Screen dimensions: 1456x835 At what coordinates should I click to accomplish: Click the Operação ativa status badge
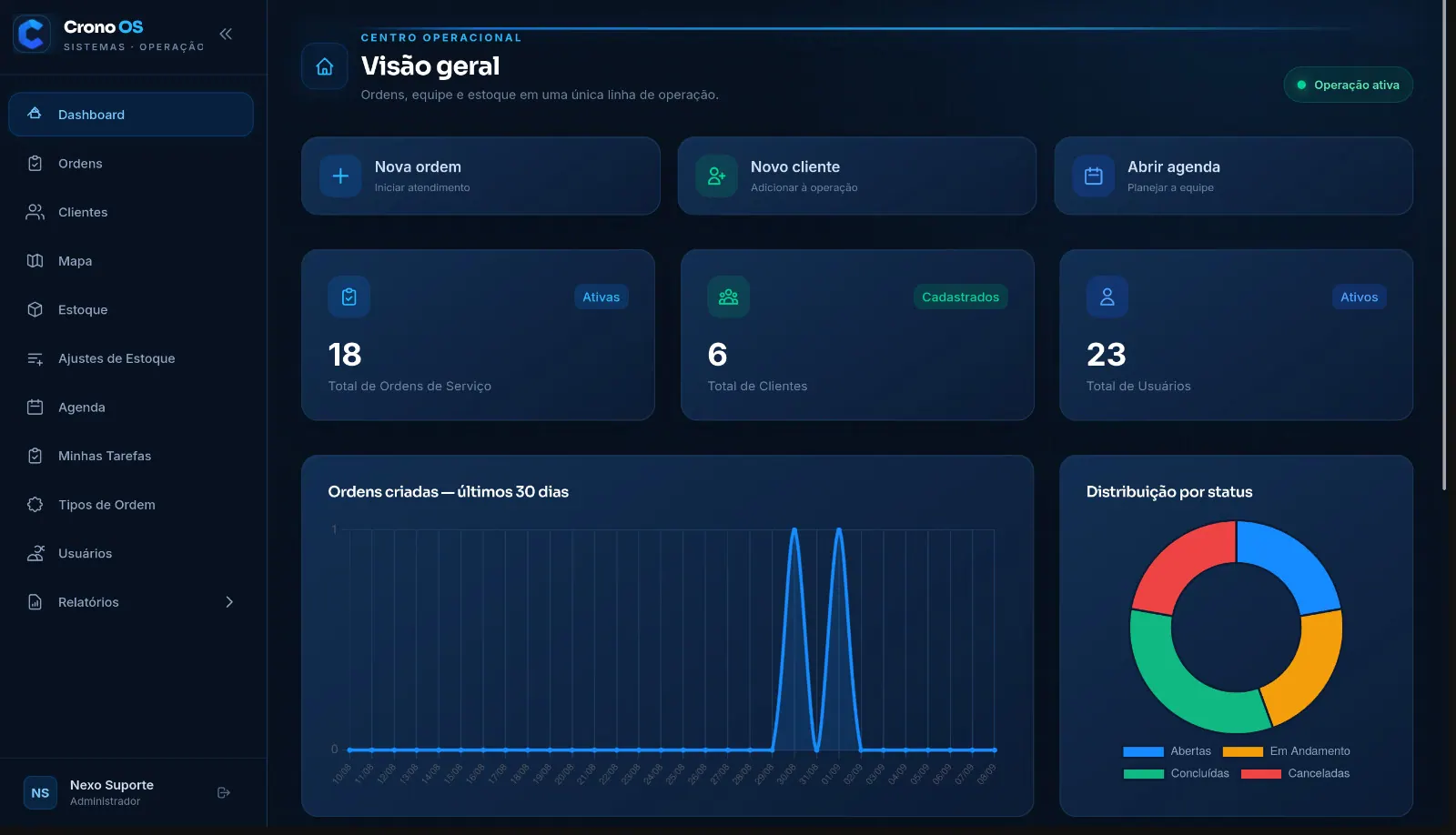(1348, 85)
